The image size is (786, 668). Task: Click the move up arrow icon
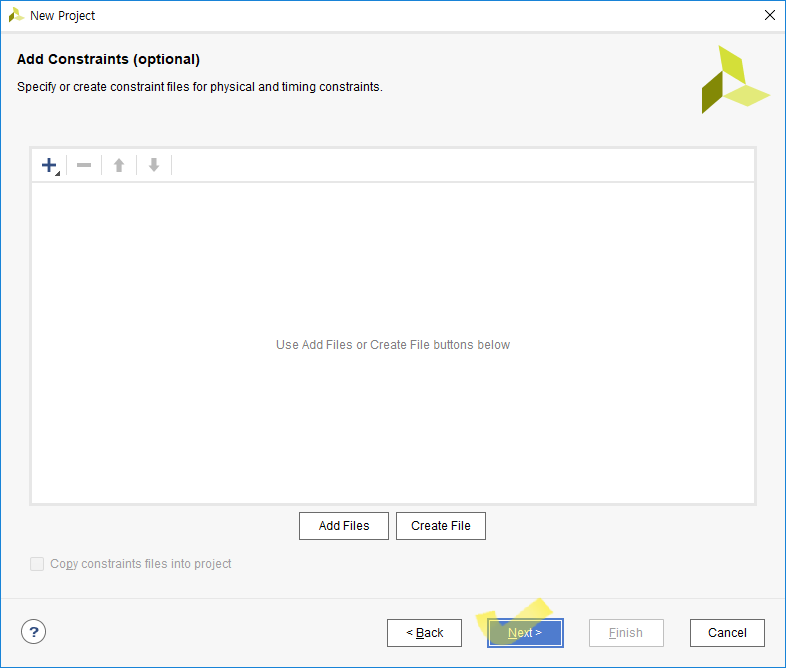(x=119, y=165)
